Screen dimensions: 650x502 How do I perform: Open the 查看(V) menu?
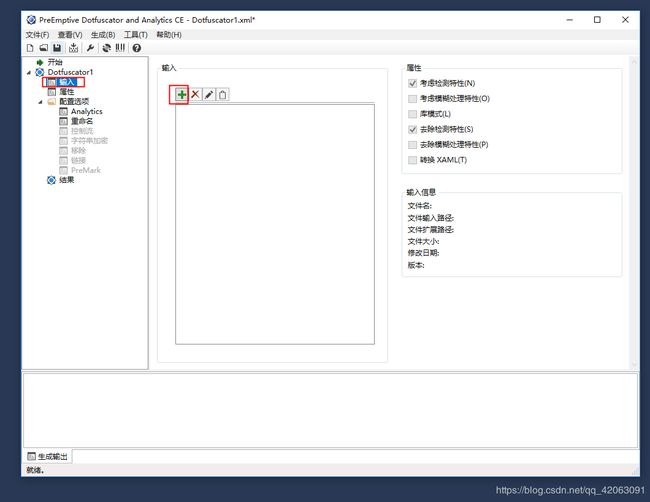(70, 35)
